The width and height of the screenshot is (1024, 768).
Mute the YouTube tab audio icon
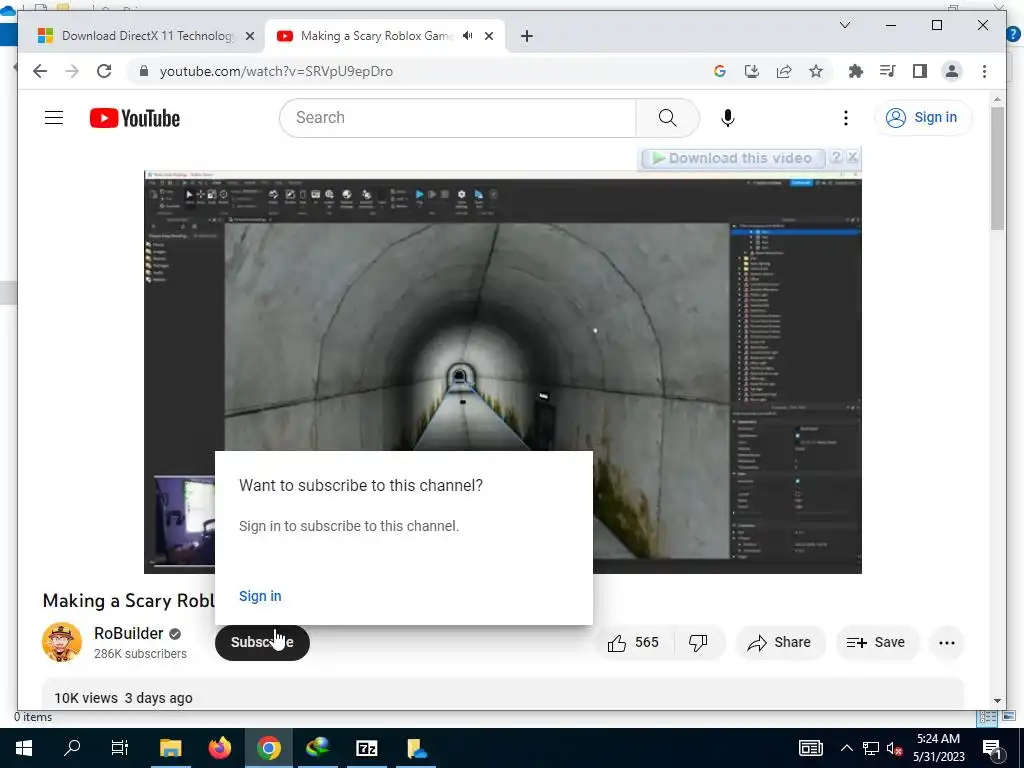pos(468,36)
